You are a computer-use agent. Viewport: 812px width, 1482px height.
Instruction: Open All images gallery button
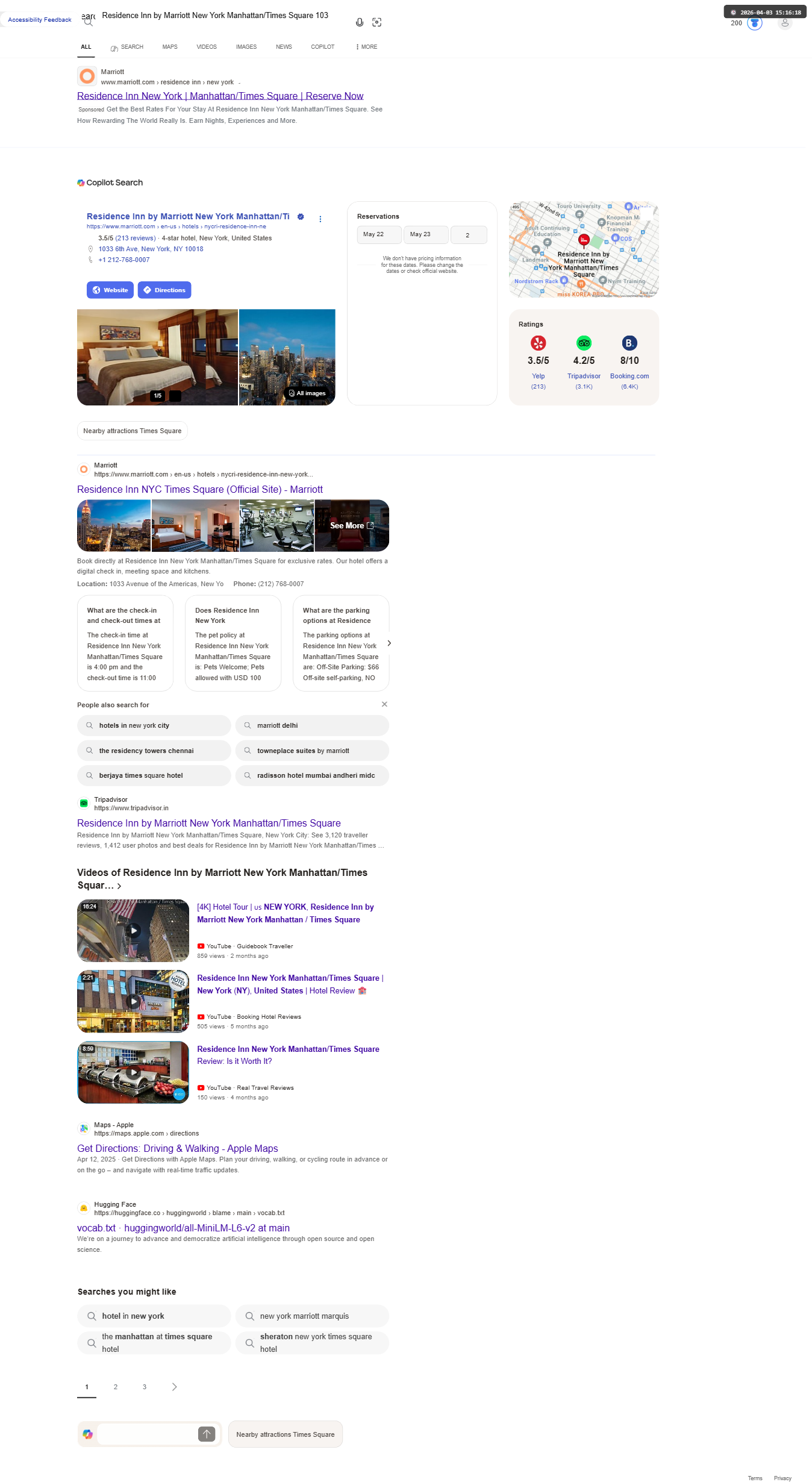tap(308, 393)
